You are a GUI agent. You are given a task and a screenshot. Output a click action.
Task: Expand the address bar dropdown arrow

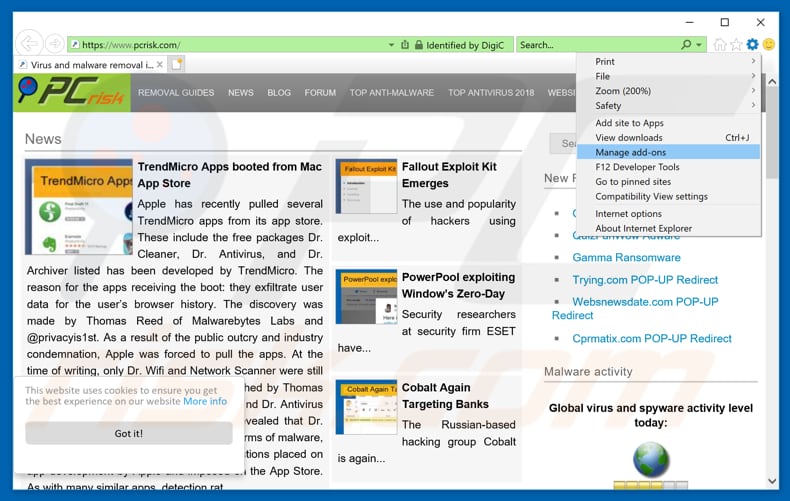click(x=391, y=45)
